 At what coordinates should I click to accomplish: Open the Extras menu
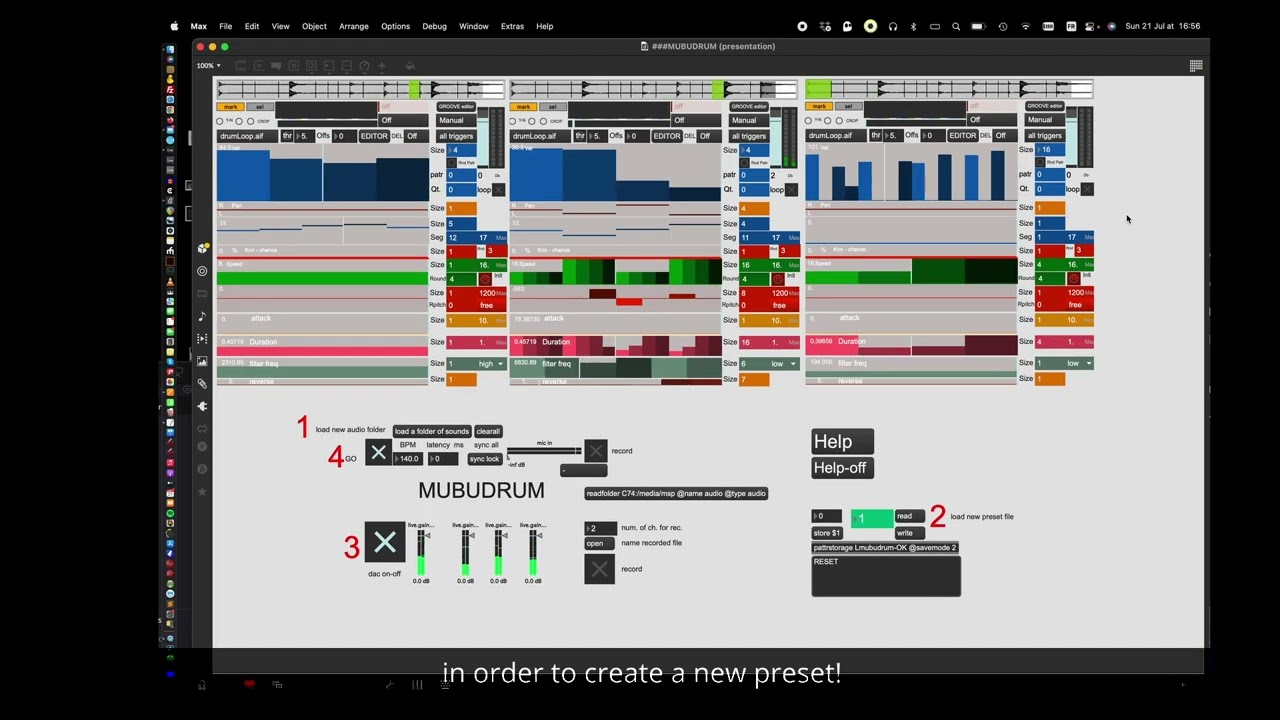[x=512, y=26]
